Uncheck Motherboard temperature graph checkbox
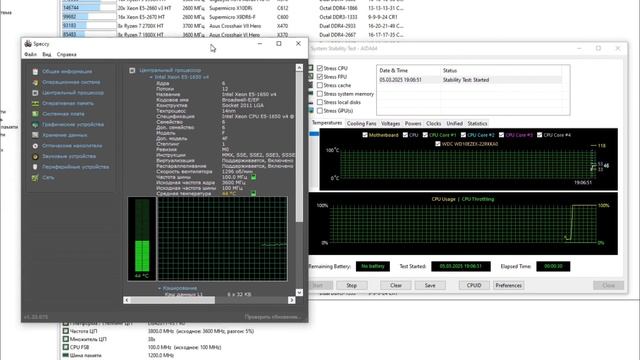640x360 pixels. 365,135
